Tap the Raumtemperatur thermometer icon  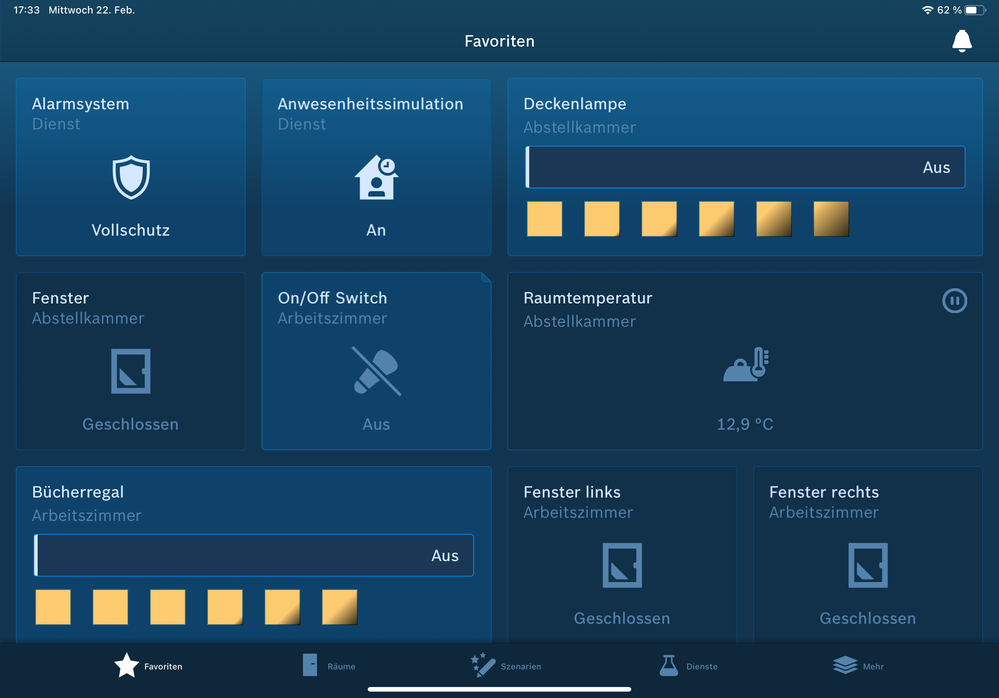click(x=745, y=366)
